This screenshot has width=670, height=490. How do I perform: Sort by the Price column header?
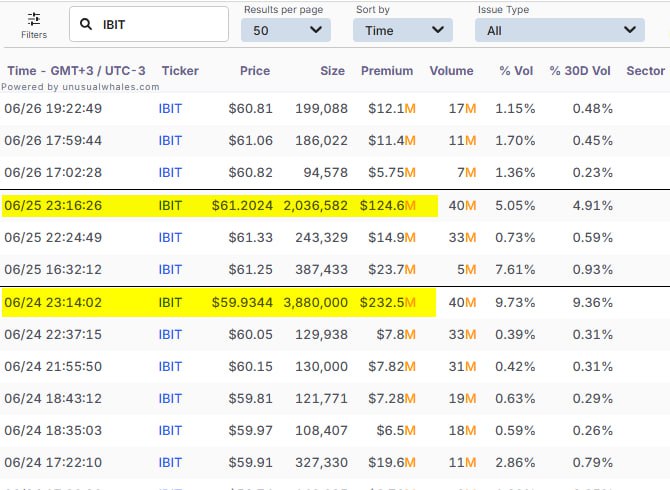[255, 70]
